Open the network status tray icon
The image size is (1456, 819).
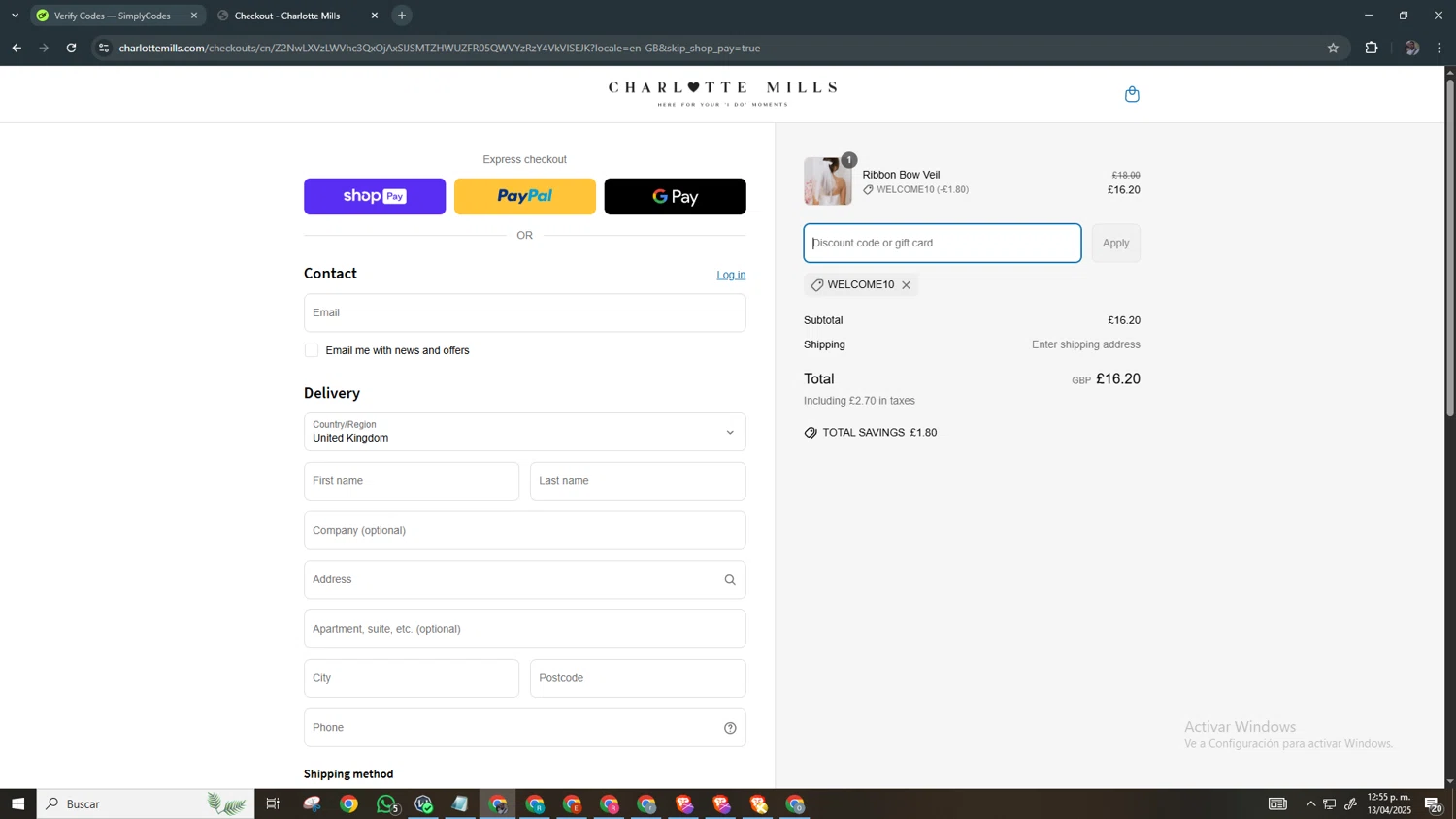tap(1330, 803)
